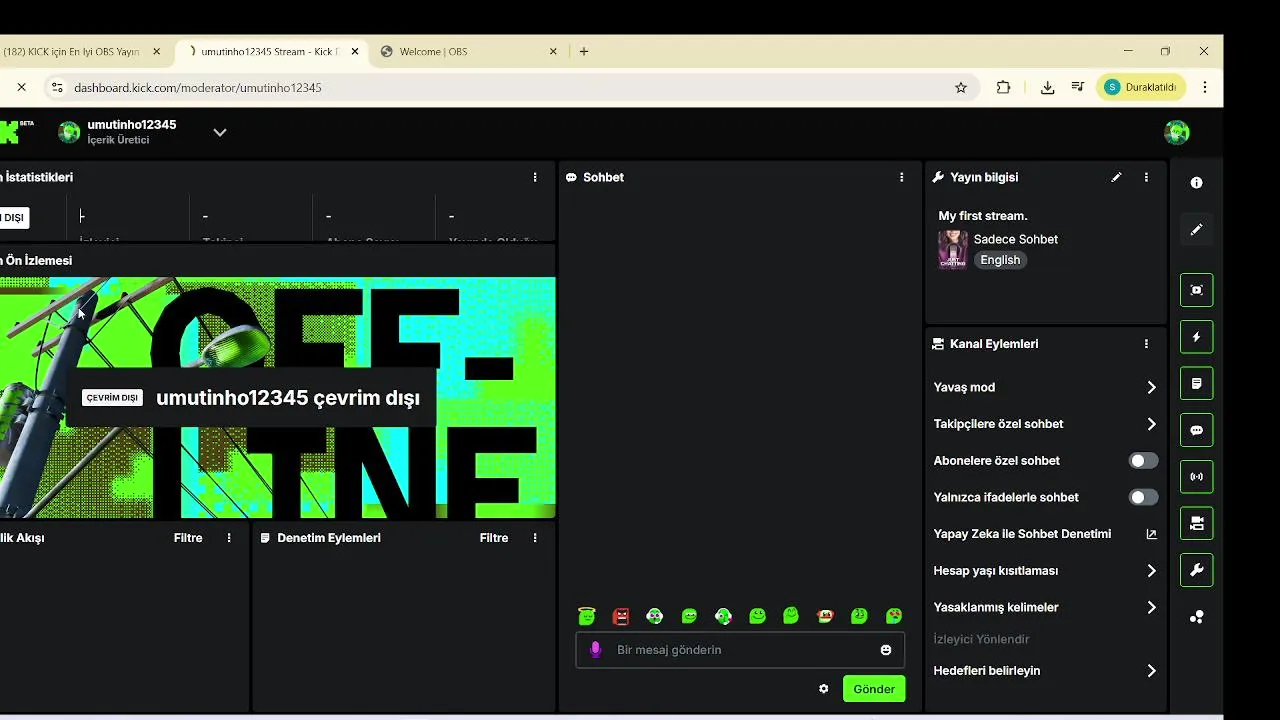1280x720 pixels.
Task: Click the three-dots cluster icon in sidebar
Action: pyautogui.click(x=1196, y=617)
